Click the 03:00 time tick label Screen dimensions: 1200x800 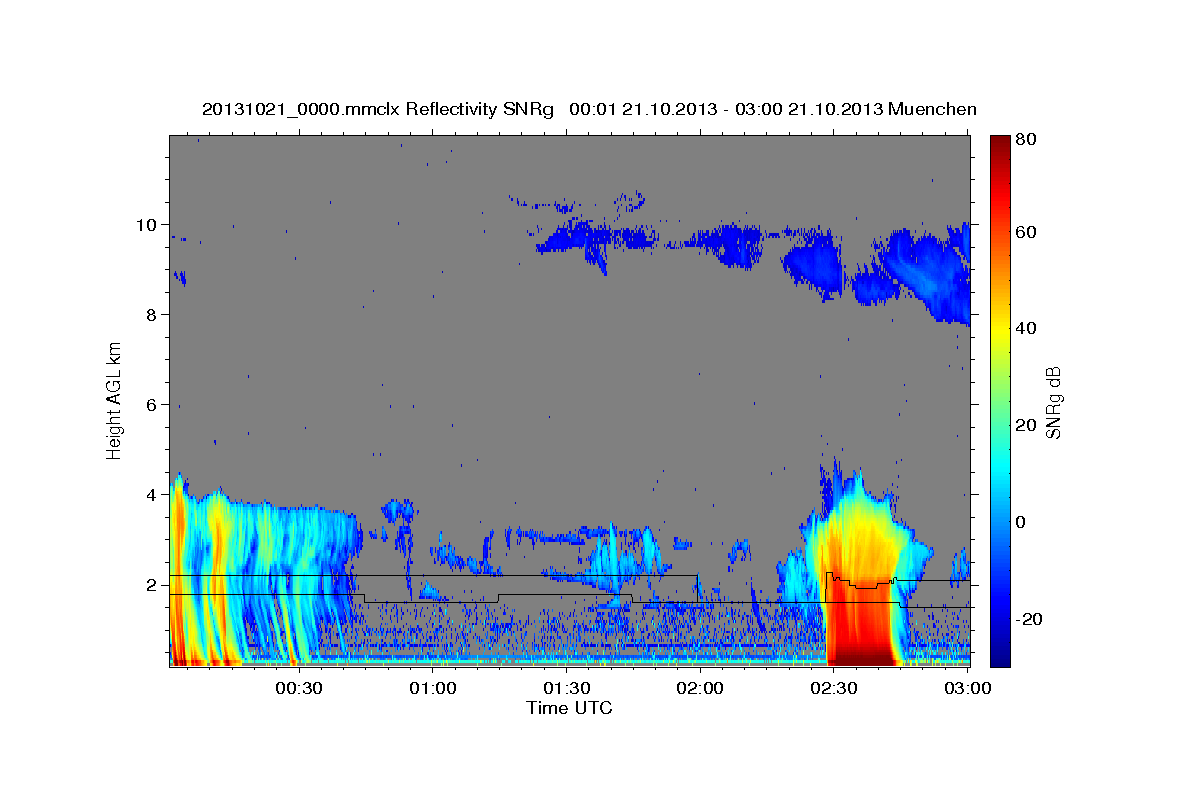pos(967,688)
